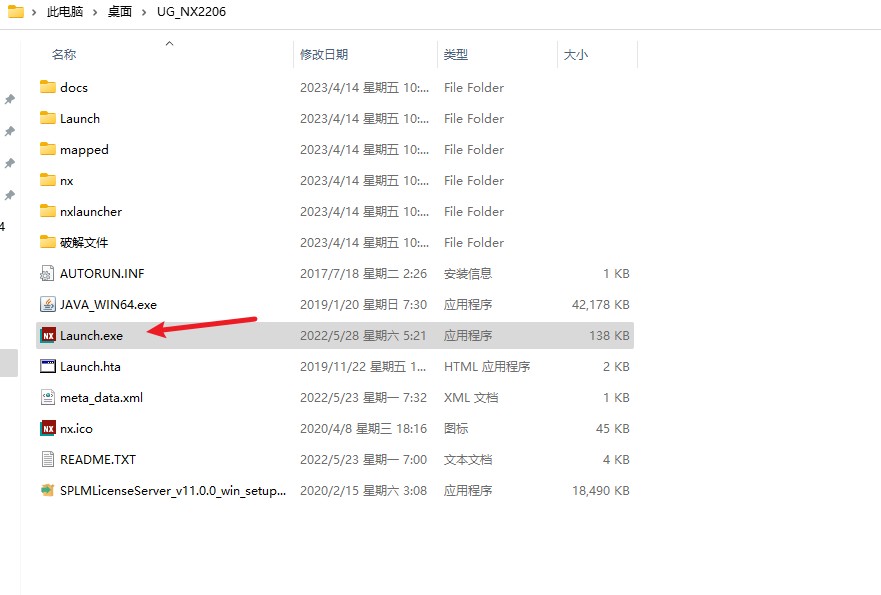Click the AUTORUN.INF file icon

[x=48, y=273]
